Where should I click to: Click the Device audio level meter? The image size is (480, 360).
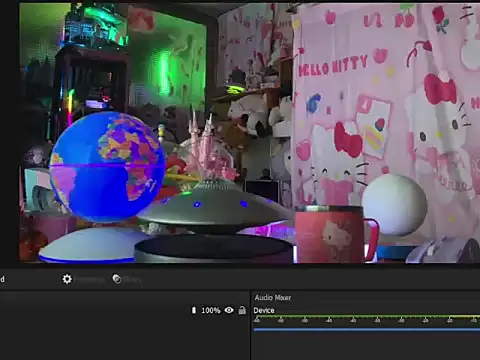[367, 316]
